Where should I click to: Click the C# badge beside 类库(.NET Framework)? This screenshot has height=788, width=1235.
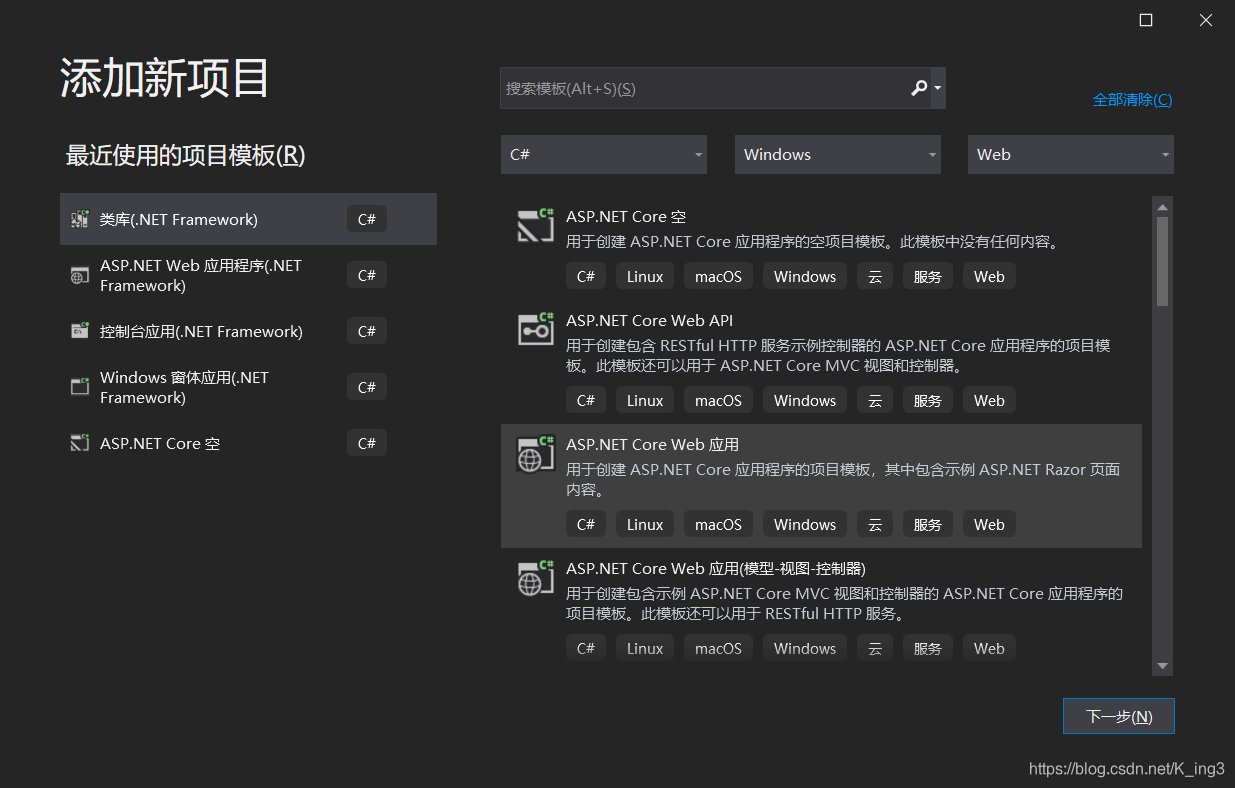click(367, 219)
